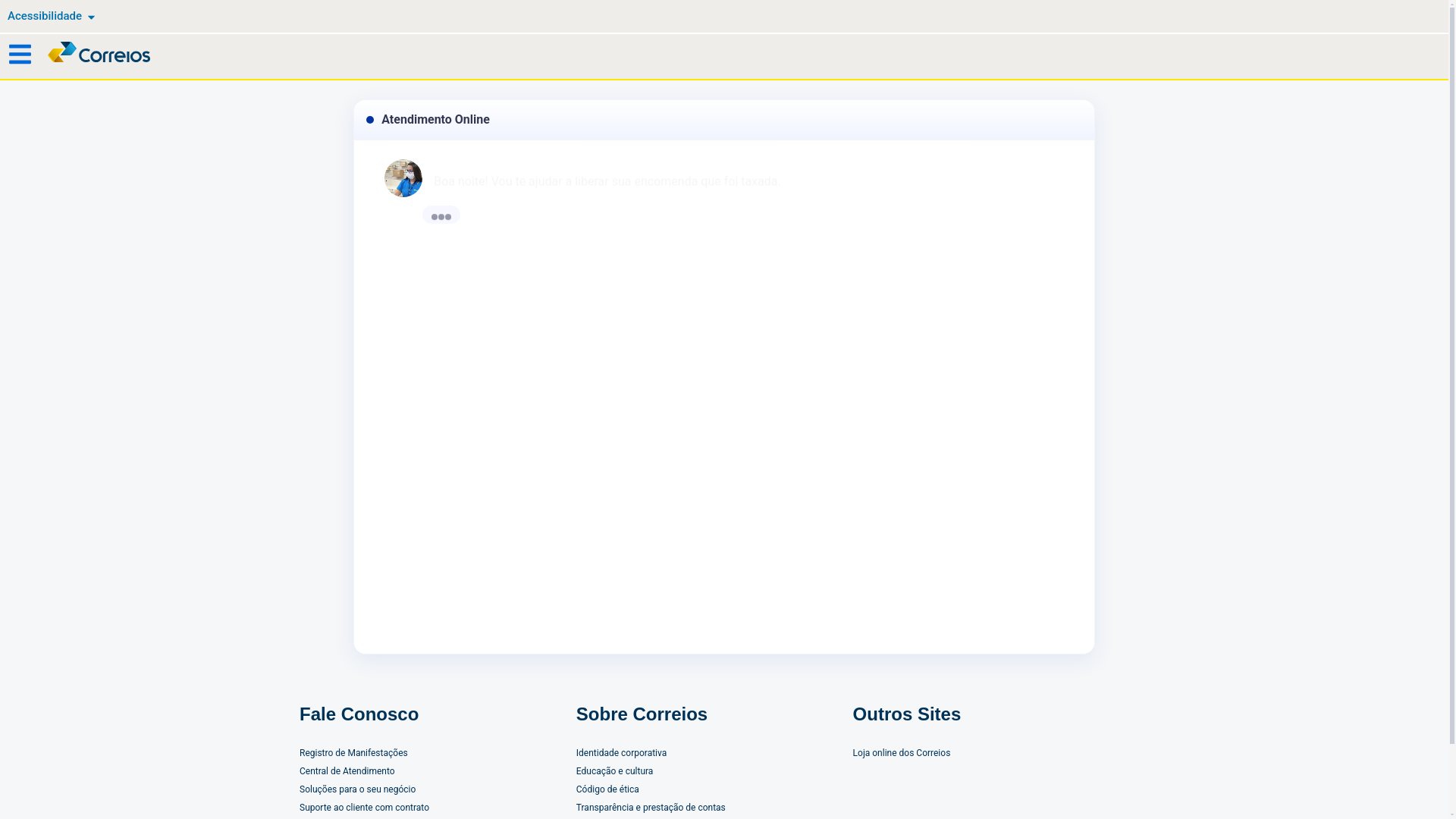The width and height of the screenshot is (1456, 819).
Task: Open the hamburger menu icon
Action: click(20, 55)
